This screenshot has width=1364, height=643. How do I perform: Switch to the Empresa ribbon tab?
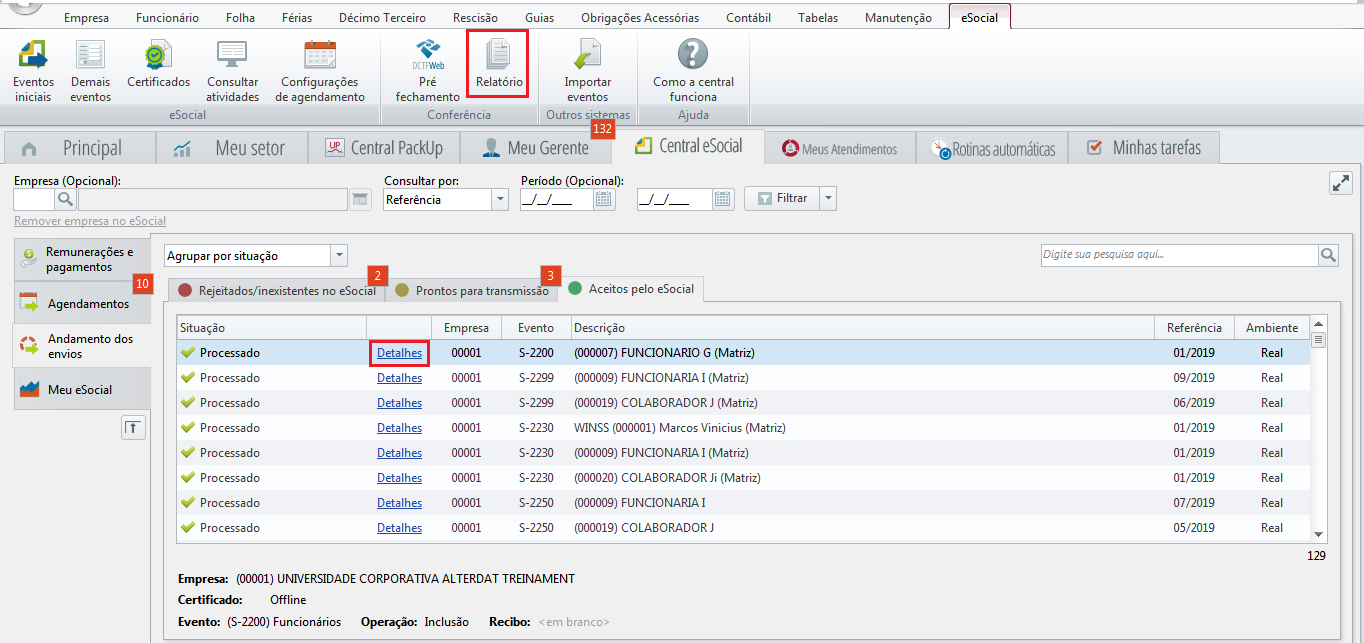pos(86,17)
